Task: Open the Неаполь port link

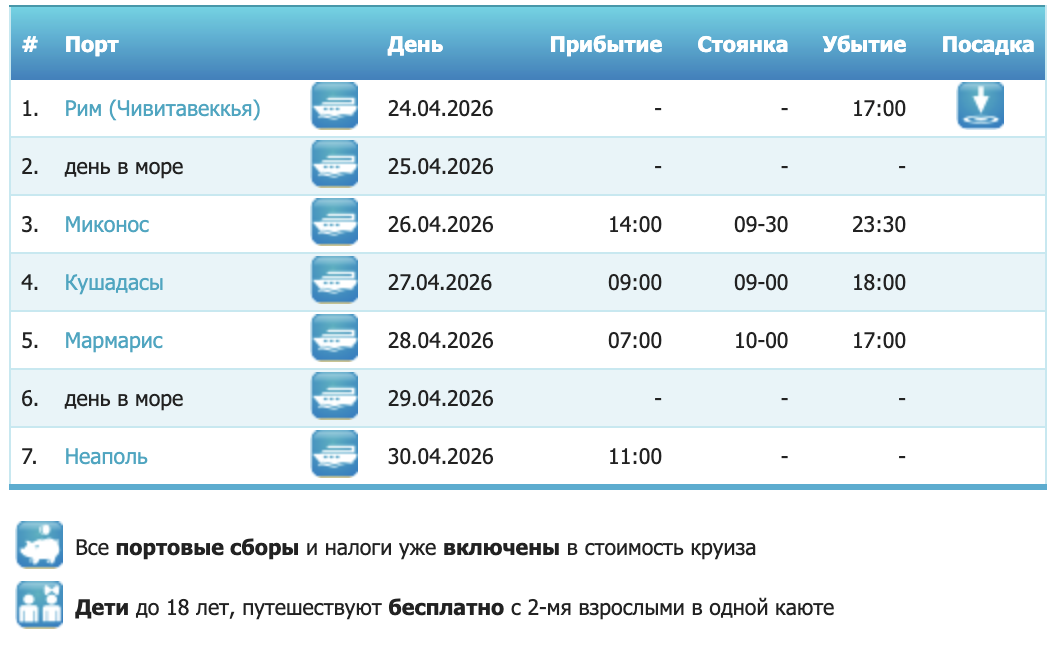Action: 106,456
